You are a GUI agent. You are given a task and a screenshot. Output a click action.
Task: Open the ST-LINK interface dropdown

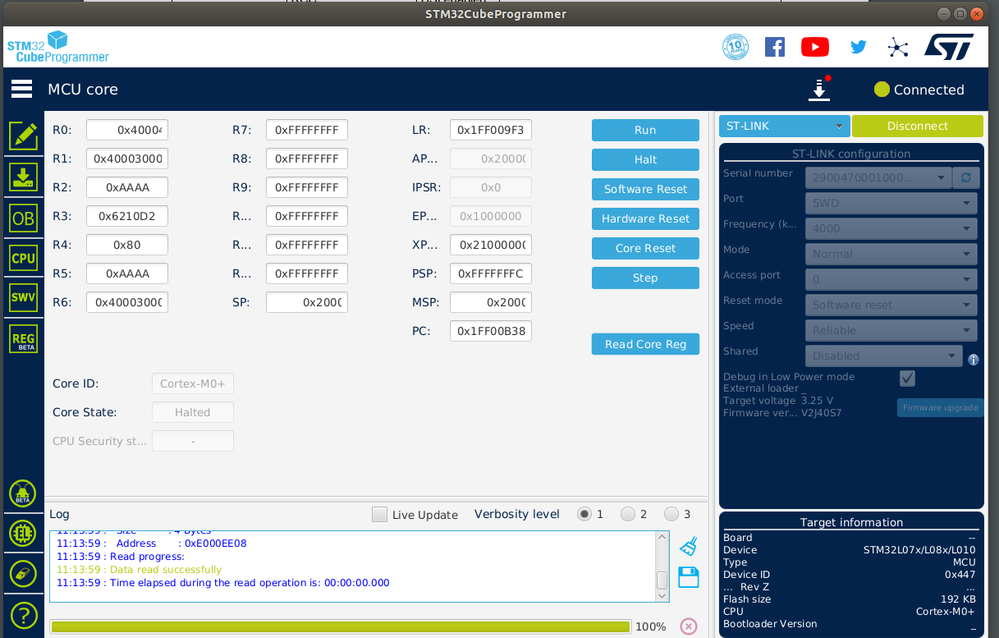click(x=784, y=126)
